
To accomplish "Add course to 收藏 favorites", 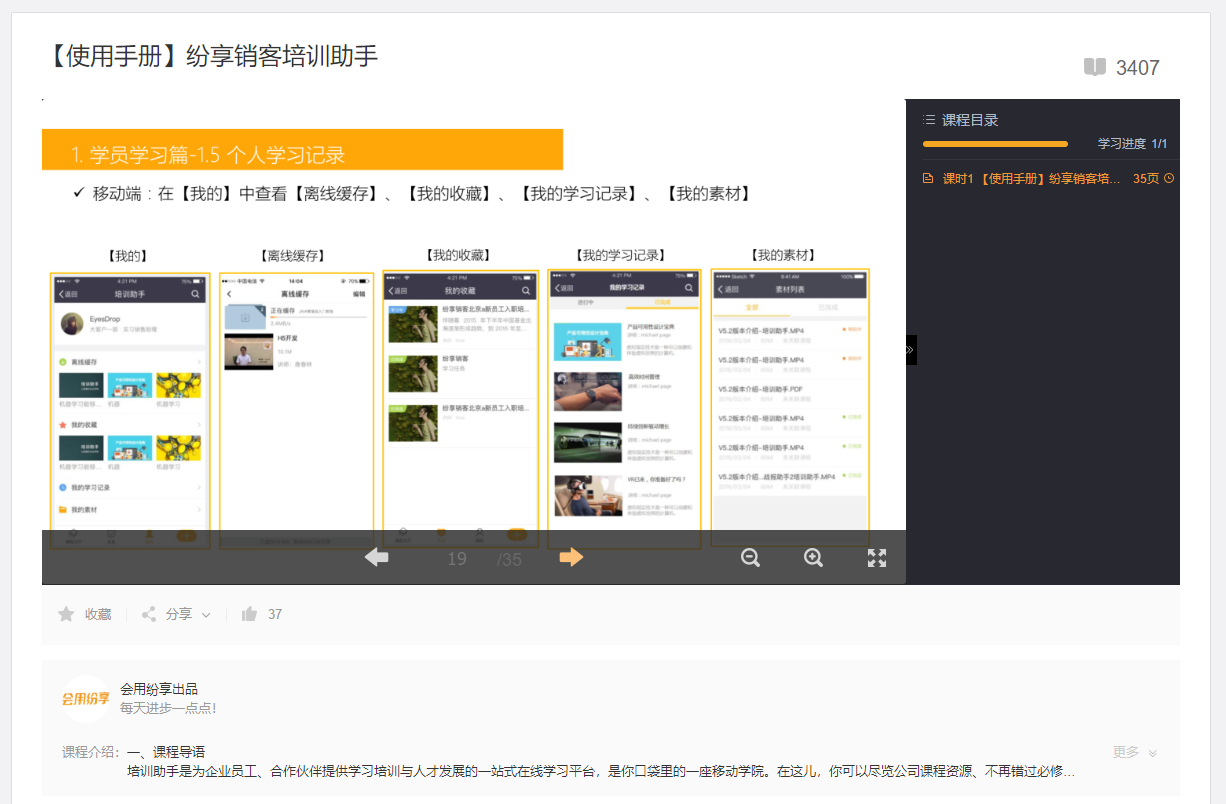I will click(x=98, y=614).
